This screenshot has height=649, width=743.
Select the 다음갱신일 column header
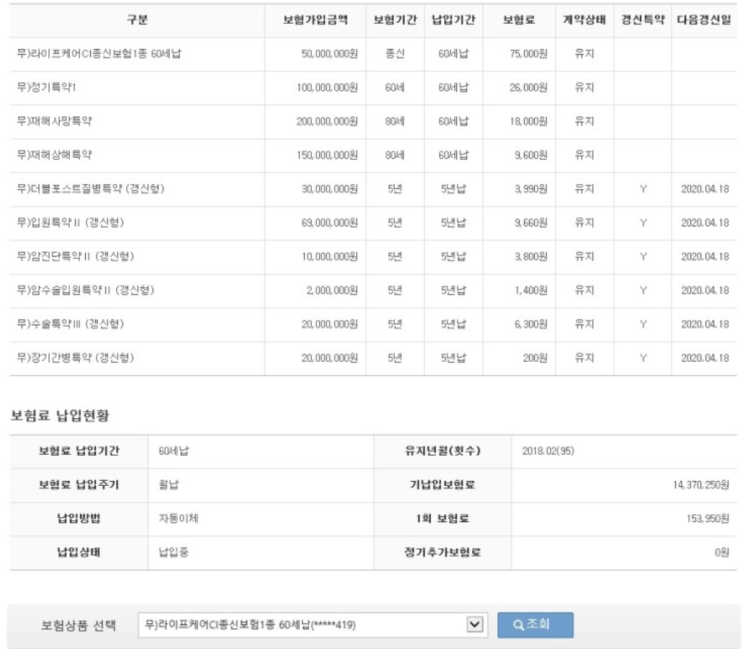coord(704,20)
